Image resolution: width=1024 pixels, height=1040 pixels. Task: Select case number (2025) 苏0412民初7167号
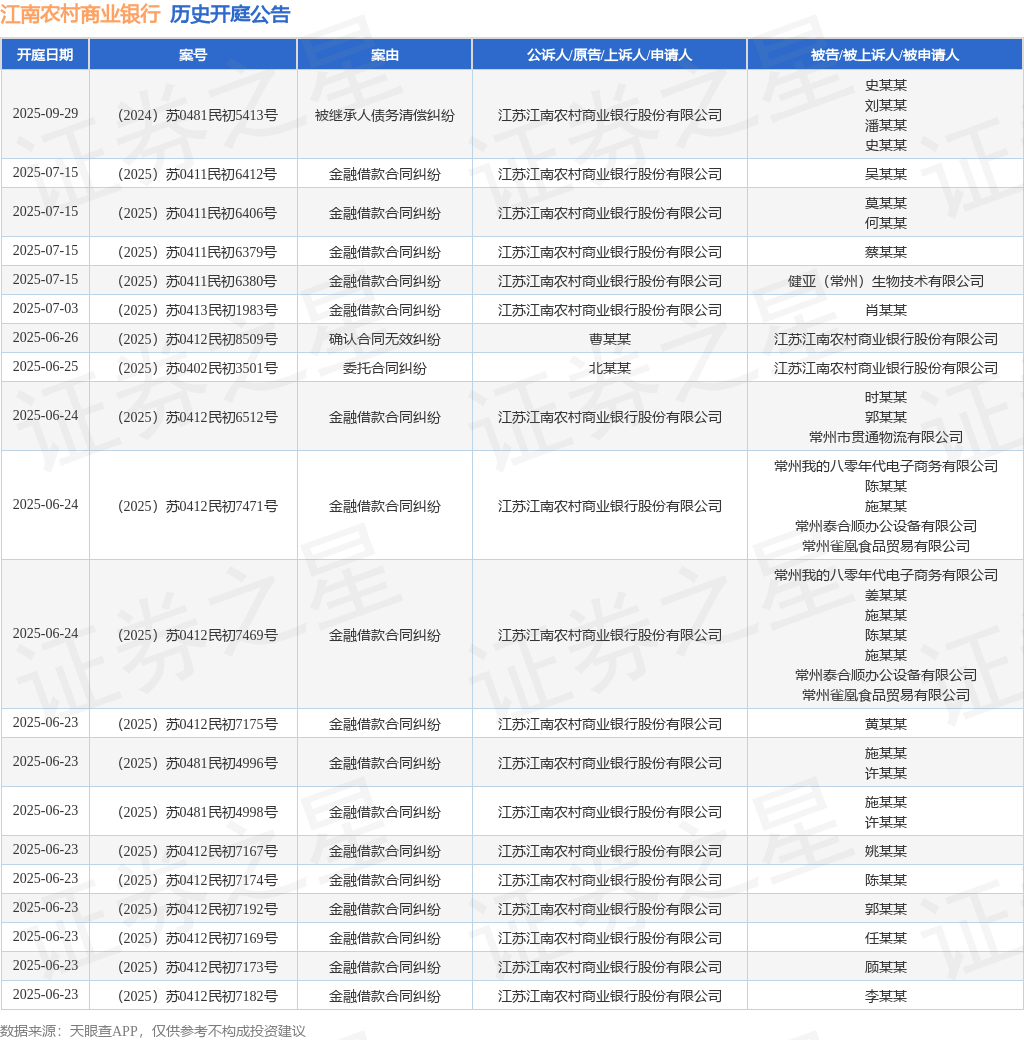tap(198, 852)
